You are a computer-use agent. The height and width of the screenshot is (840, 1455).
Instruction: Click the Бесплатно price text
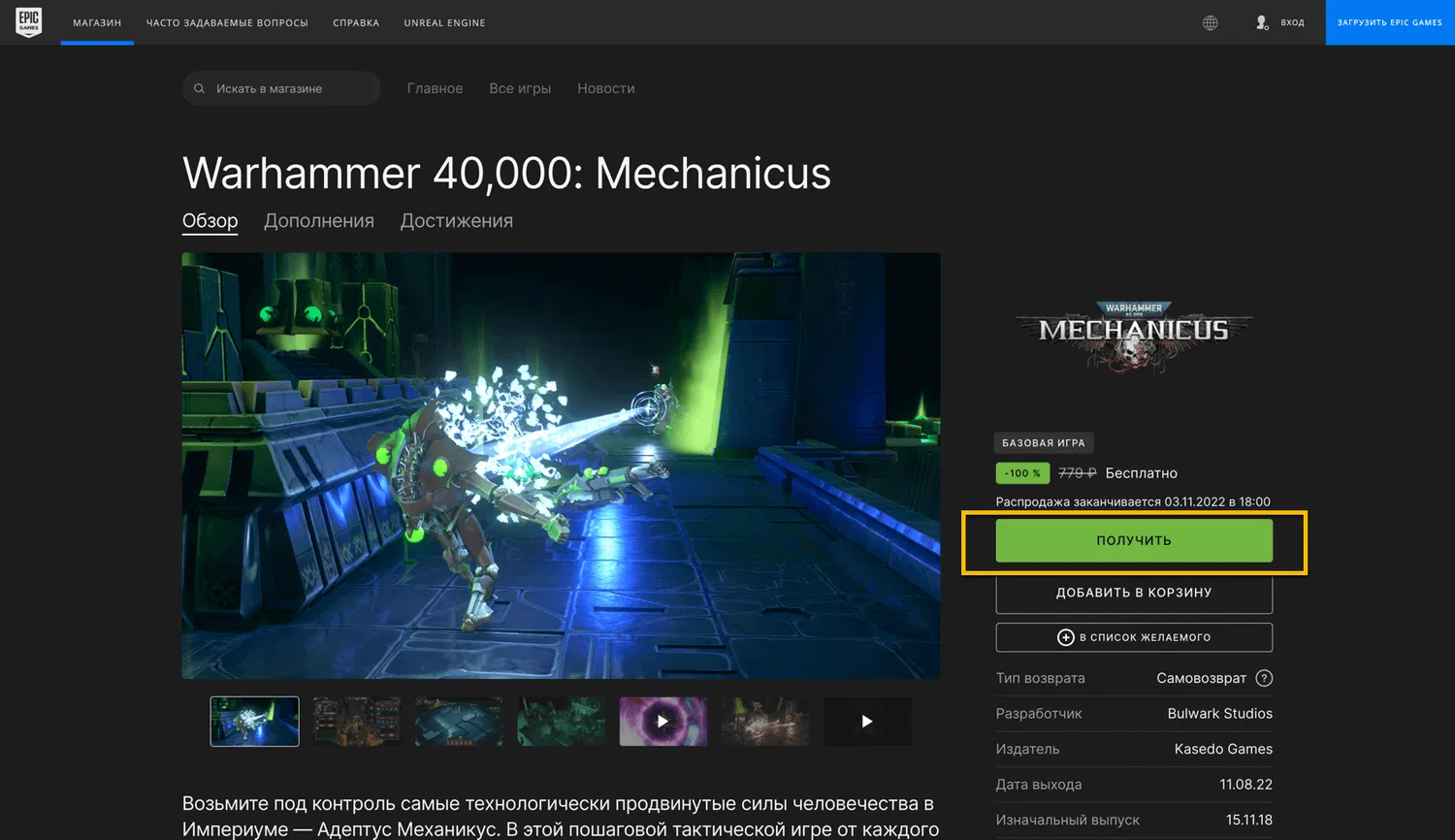(1142, 473)
